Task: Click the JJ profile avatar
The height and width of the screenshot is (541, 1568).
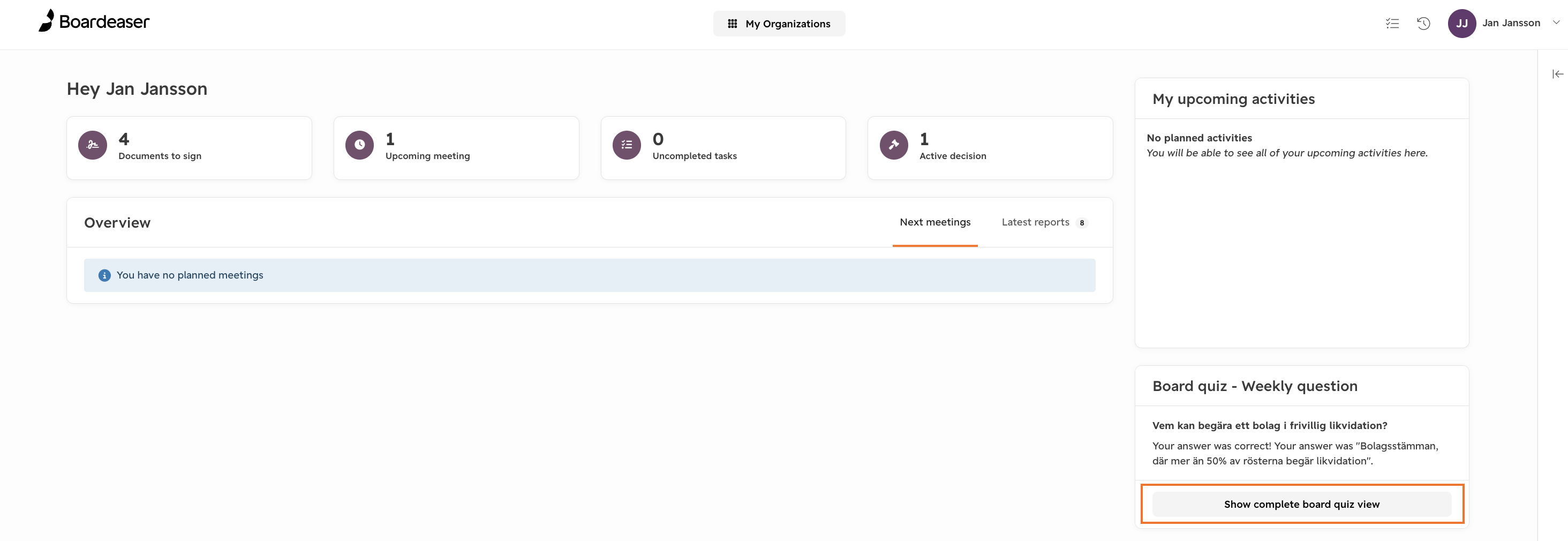Action: [1463, 23]
